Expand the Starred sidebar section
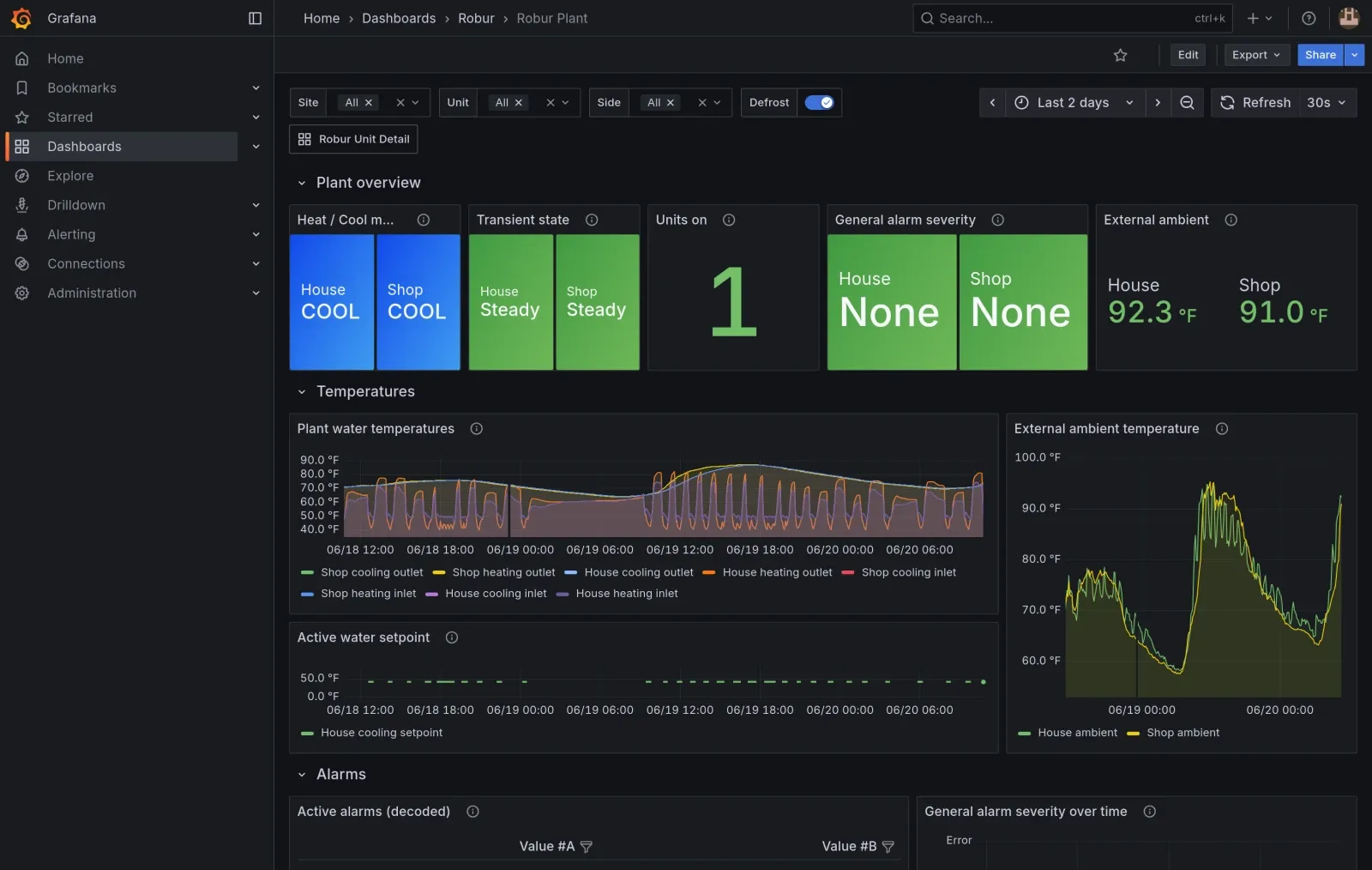1372x870 pixels. [256, 117]
